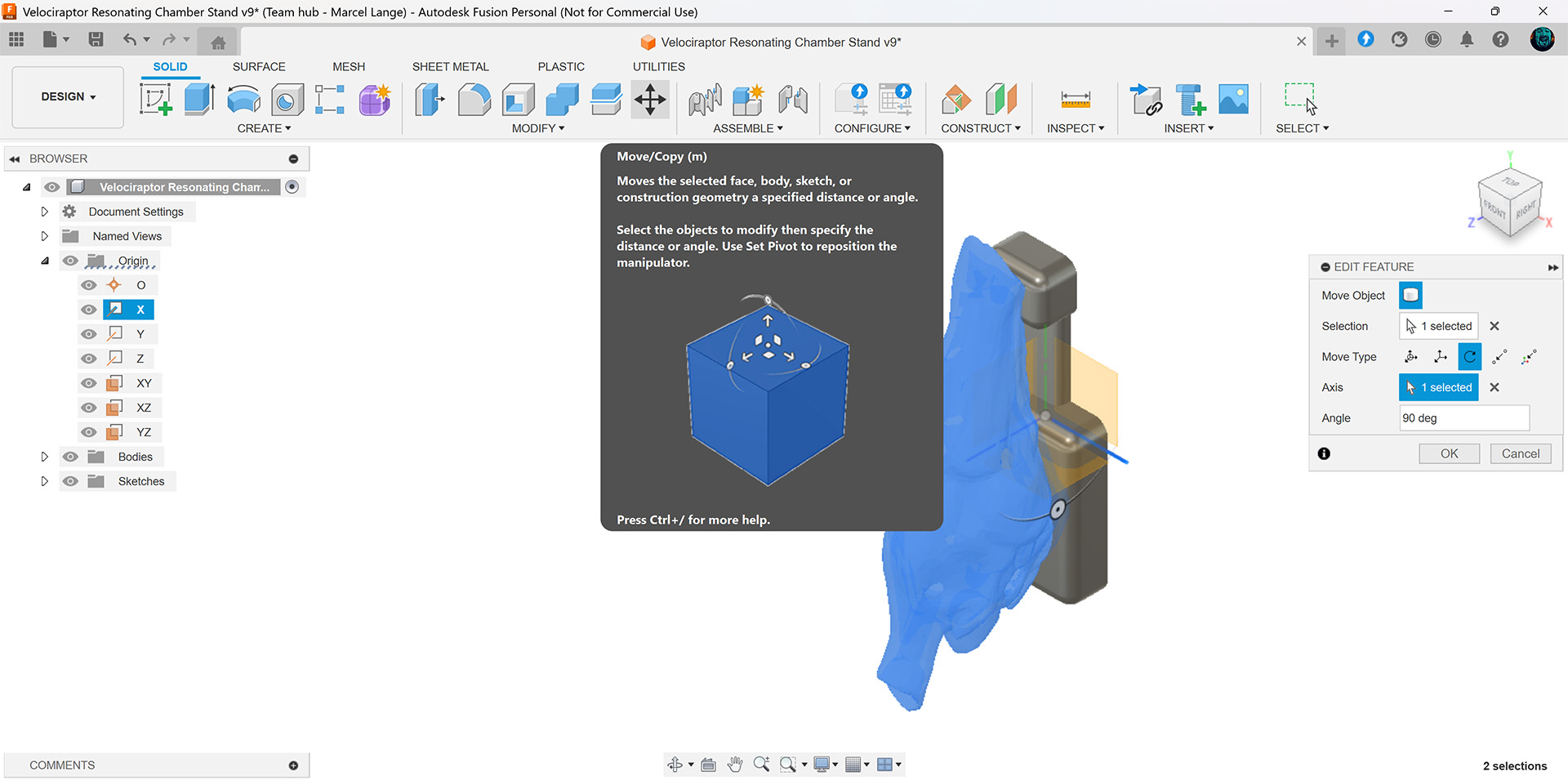The image size is (1568, 781).
Task: Switch to the MESH tab
Action: (x=349, y=67)
